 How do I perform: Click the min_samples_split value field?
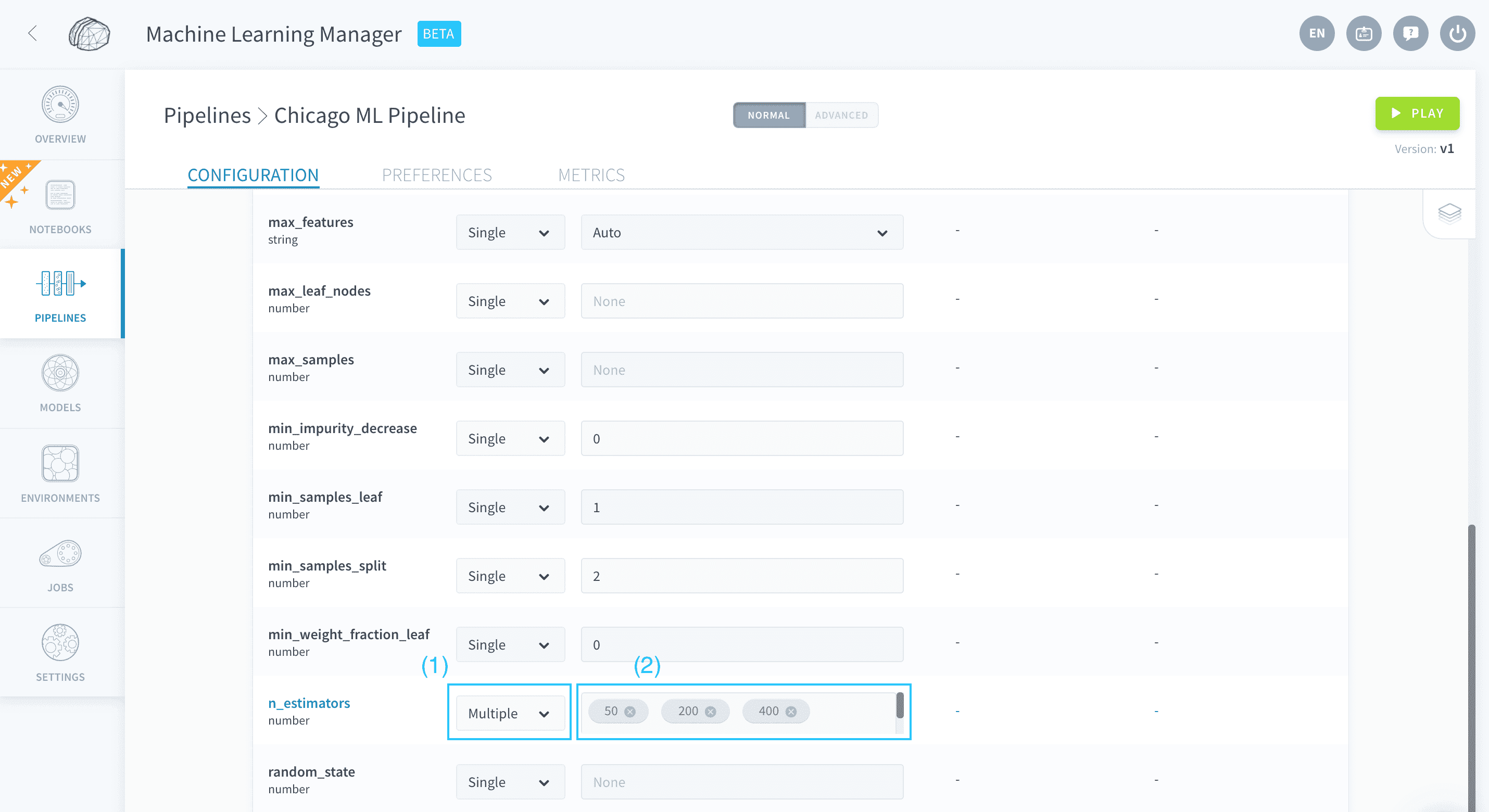pyautogui.click(x=742, y=576)
